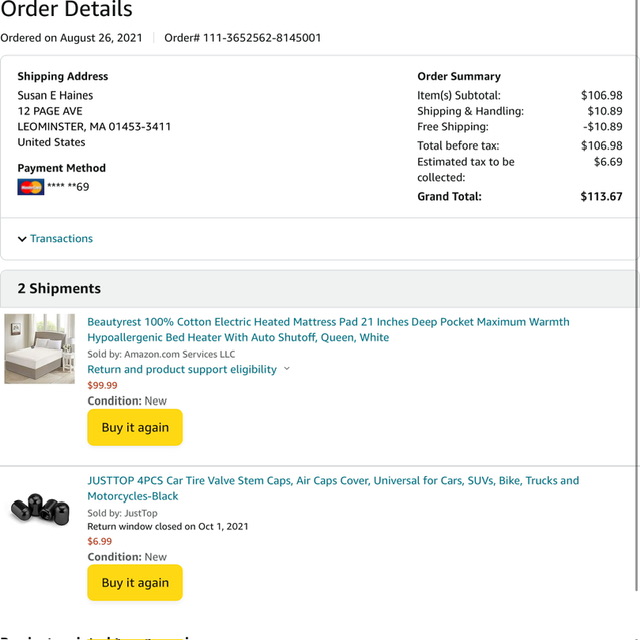Click the masked card number ending 69
The height and width of the screenshot is (640, 640).
[68, 187]
